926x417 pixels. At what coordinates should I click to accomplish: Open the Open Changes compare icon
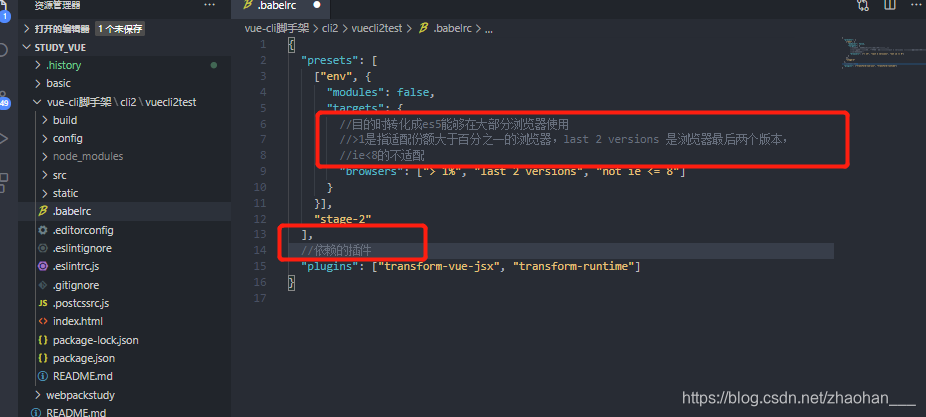pos(863,5)
